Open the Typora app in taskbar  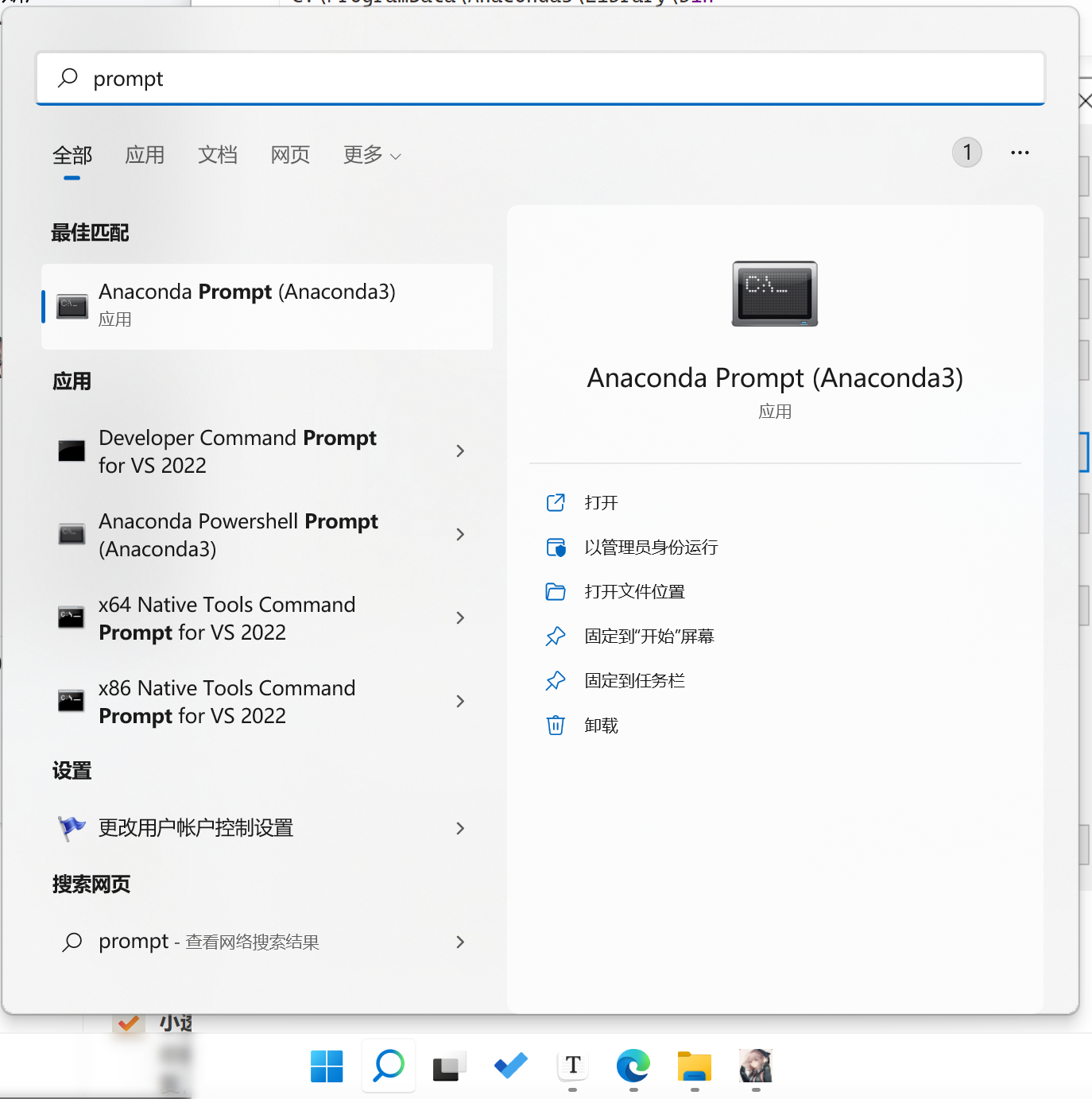pos(572,1066)
